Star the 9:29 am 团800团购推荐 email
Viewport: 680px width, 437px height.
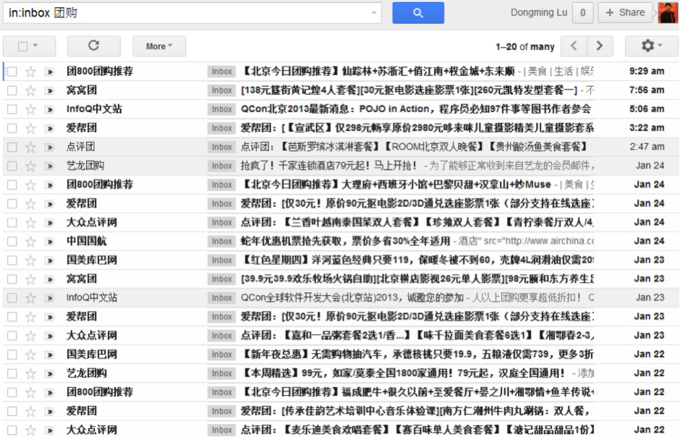click(x=31, y=72)
